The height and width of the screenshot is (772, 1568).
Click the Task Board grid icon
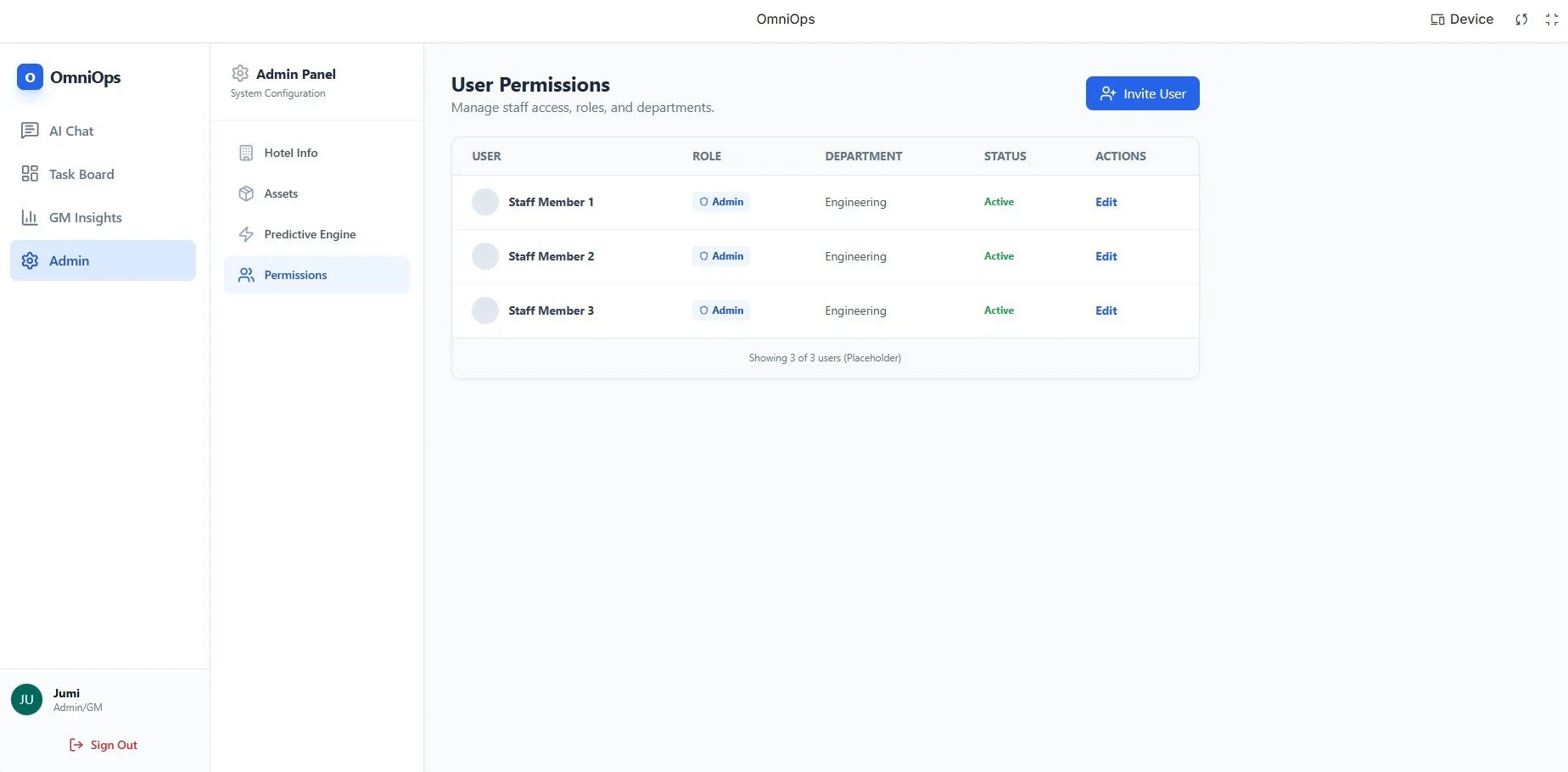point(30,174)
